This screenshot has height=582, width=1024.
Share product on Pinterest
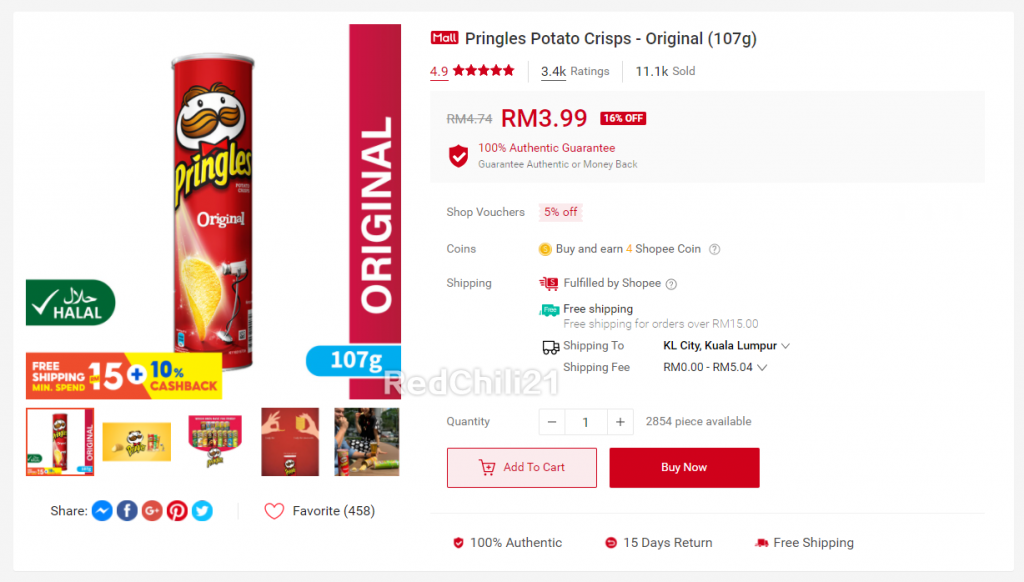tap(177, 511)
